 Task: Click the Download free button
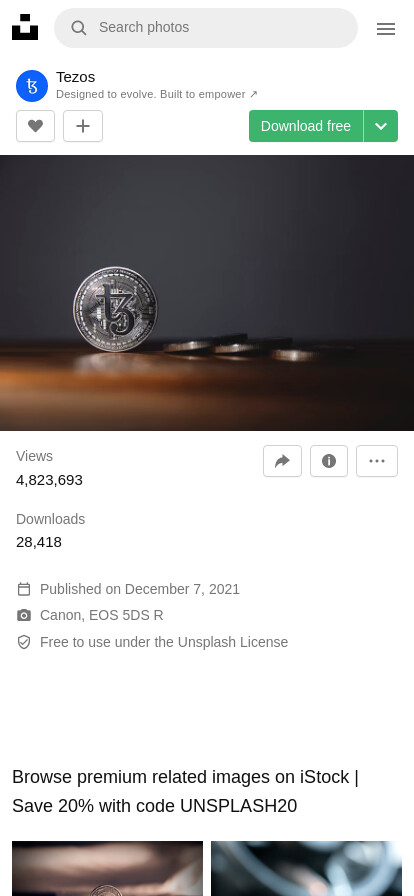point(306,126)
